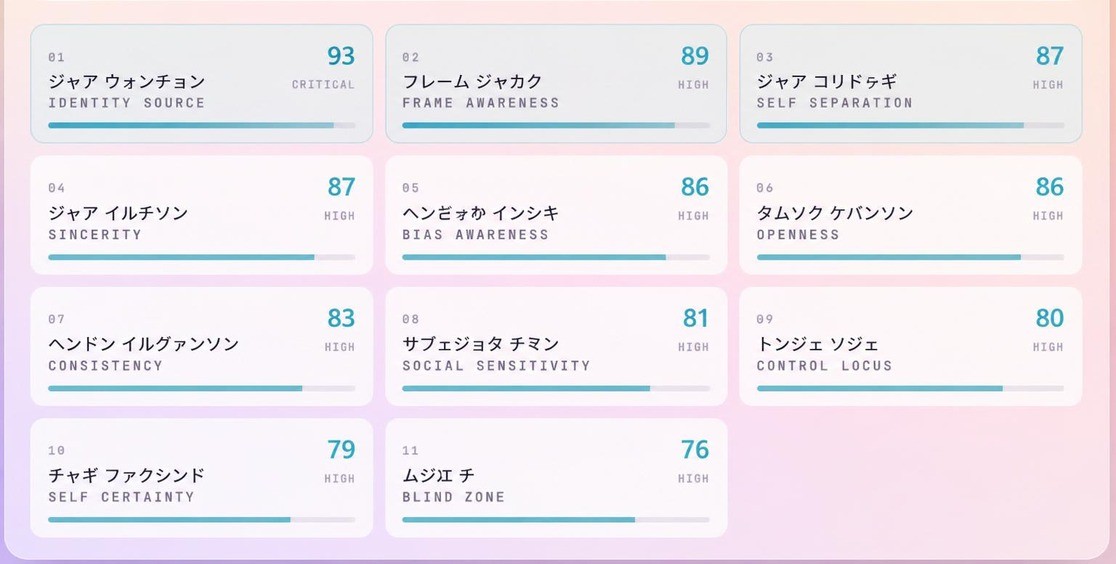Open the Openness card

coord(910,215)
